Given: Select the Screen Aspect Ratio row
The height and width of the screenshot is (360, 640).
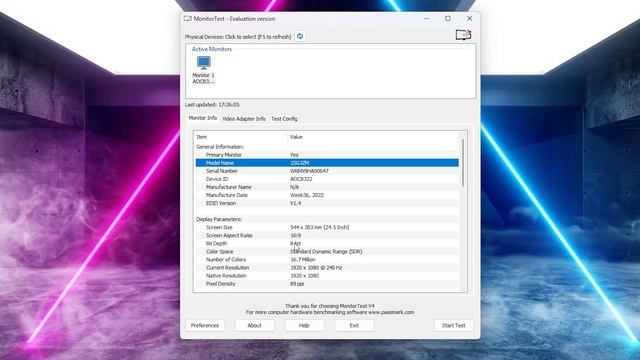Looking at the screenshot, I should tap(327, 236).
